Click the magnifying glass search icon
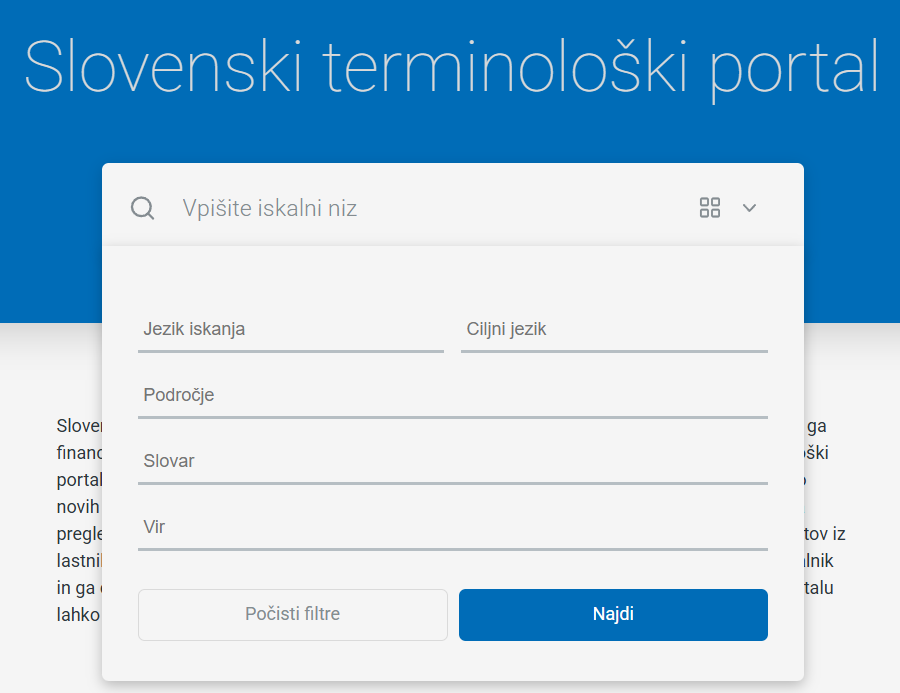This screenshot has width=900, height=693. click(x=142, y=208)
